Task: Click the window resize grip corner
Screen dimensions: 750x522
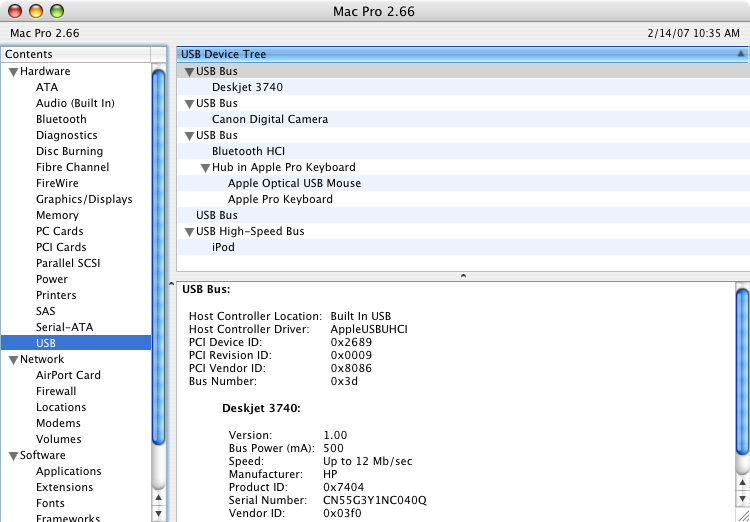Action: [743, 515]
